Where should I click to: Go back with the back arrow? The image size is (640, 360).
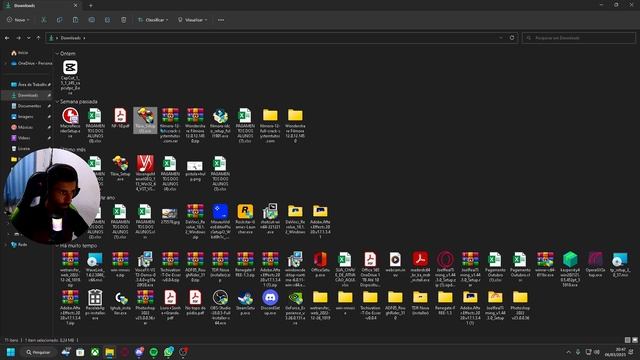pos(7,38)
